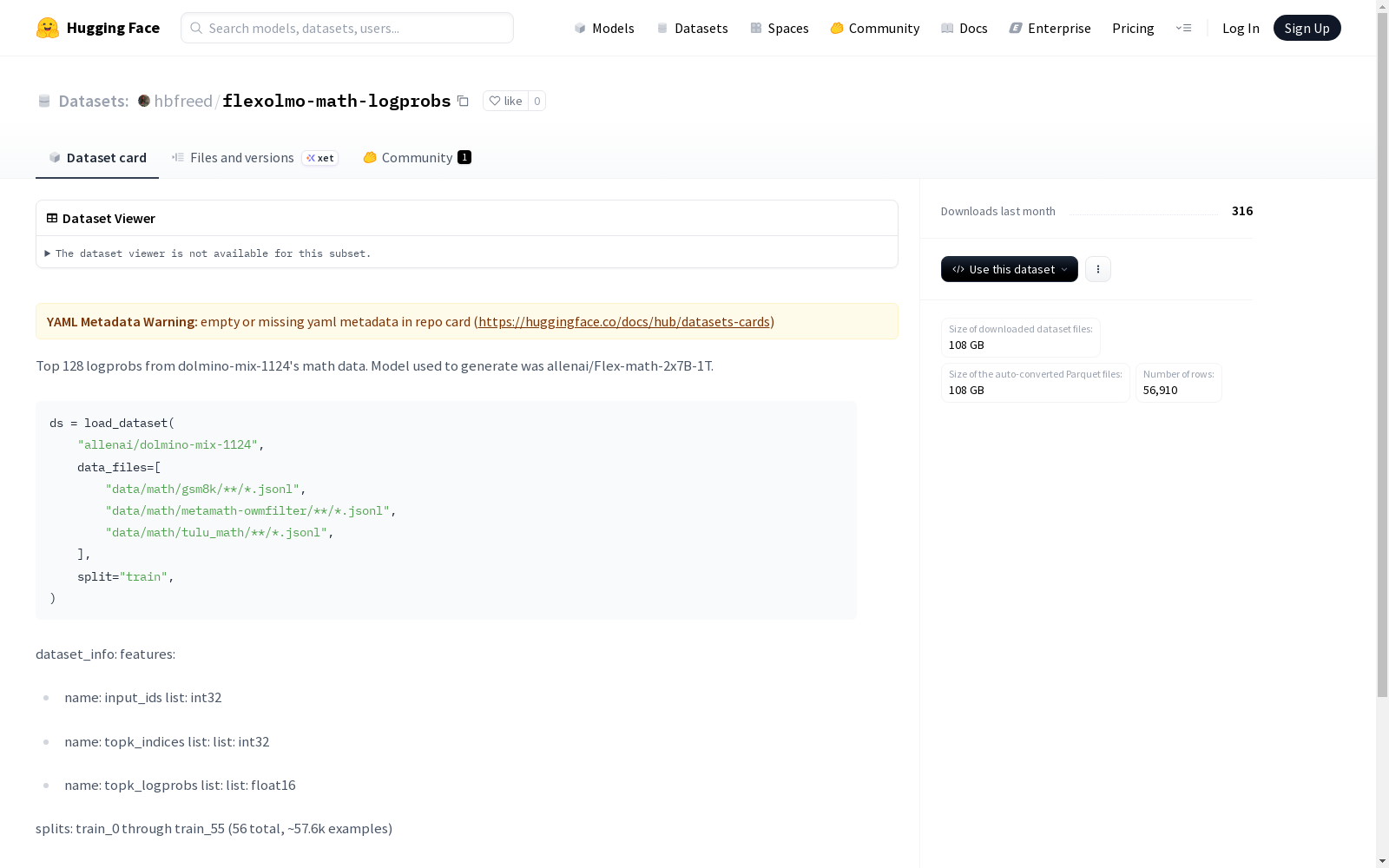This screenshot has width=1389, height=868.
Task: Click the YAML Metadata Warning label
Action: click(122, 321)
